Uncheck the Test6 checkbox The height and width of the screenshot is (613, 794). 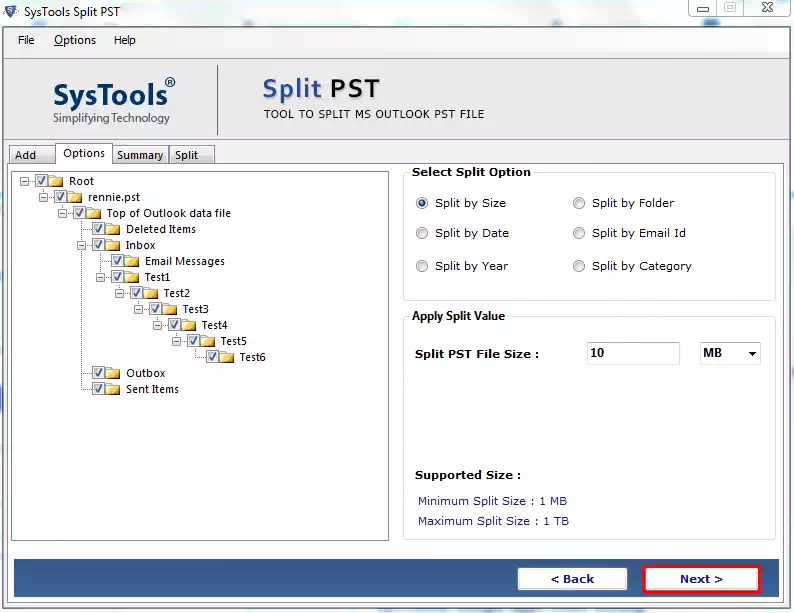(212, 356)
